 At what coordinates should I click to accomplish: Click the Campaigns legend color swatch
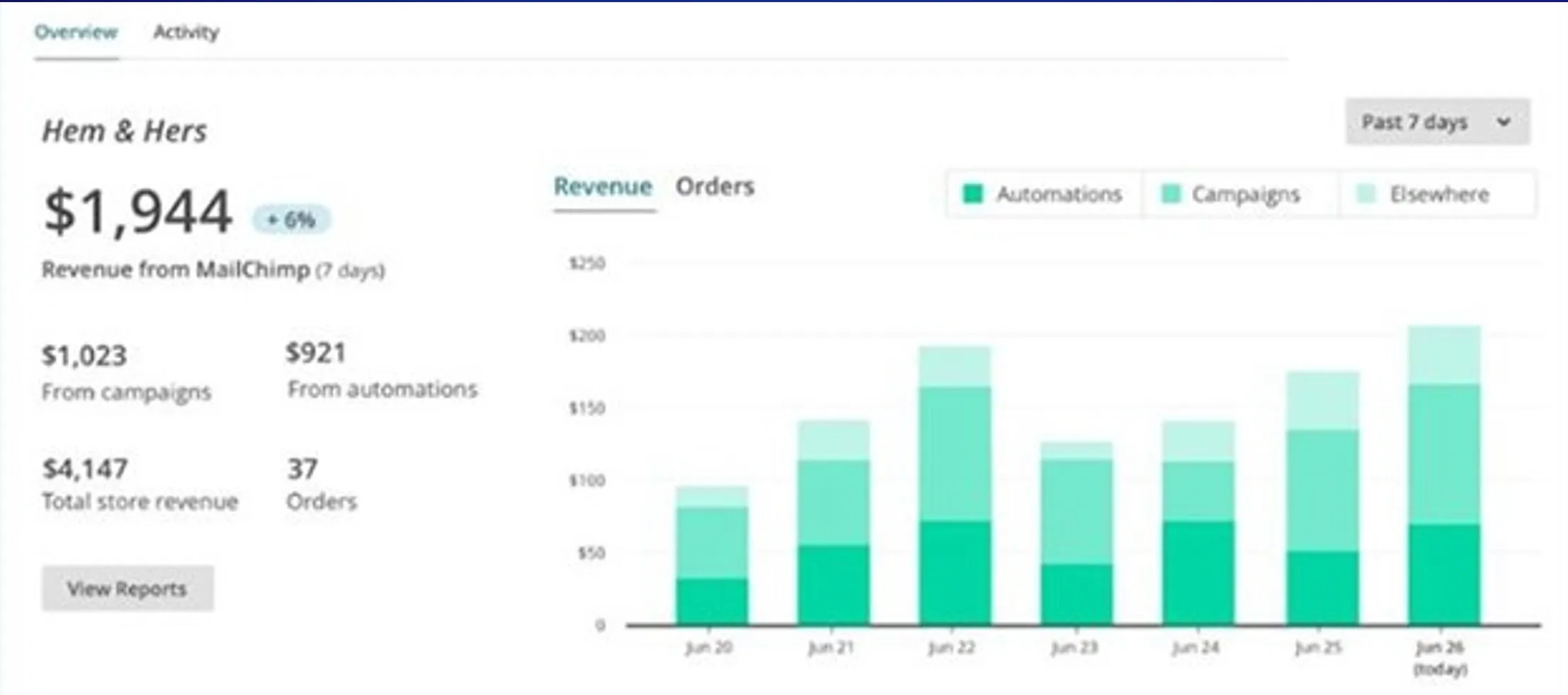point(1171,194)
